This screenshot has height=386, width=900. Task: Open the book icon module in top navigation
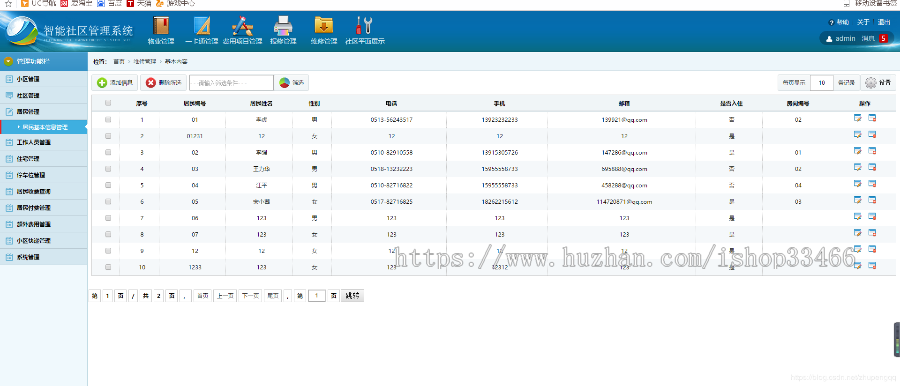click(161, 26)
